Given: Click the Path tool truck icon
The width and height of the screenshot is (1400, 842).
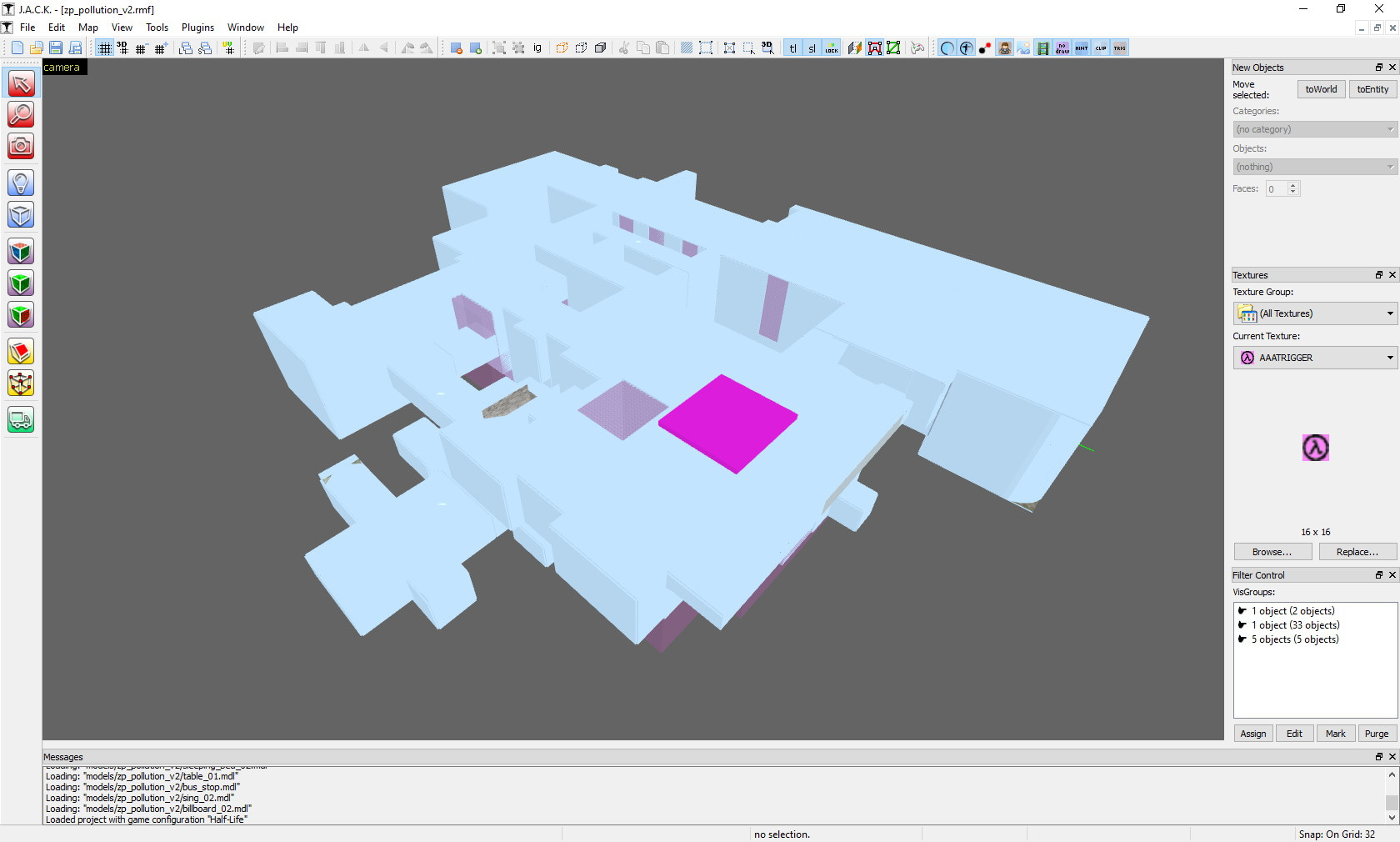Looking at the screenshot, I should coord(21,419).
